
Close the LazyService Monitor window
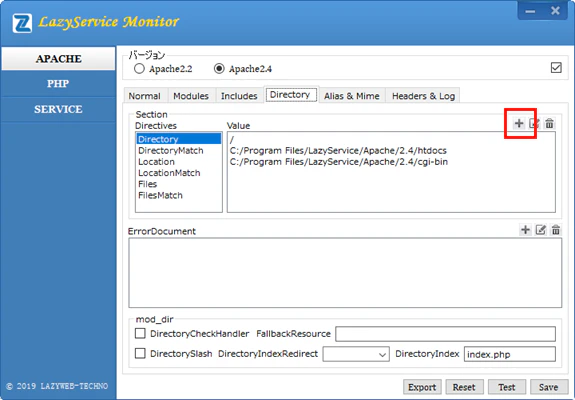[x=555, y=11]
